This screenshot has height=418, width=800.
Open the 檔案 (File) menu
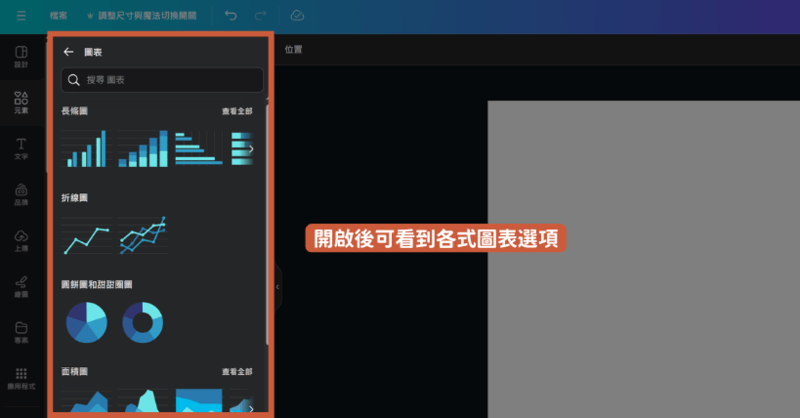point(59,17)
